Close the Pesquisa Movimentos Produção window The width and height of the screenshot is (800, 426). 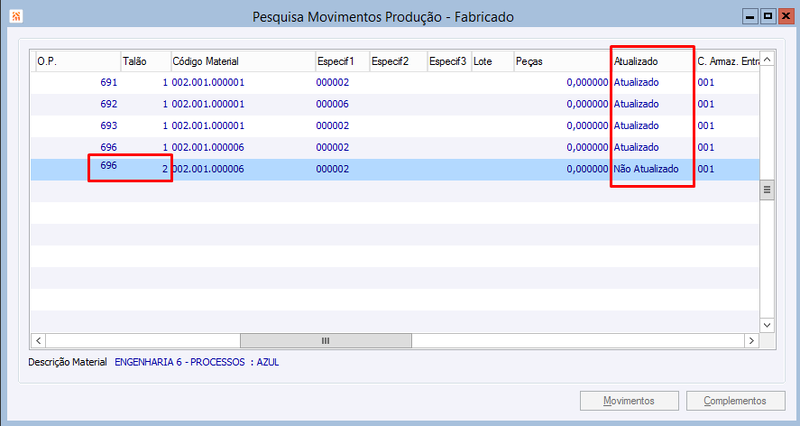pos(786,16)
